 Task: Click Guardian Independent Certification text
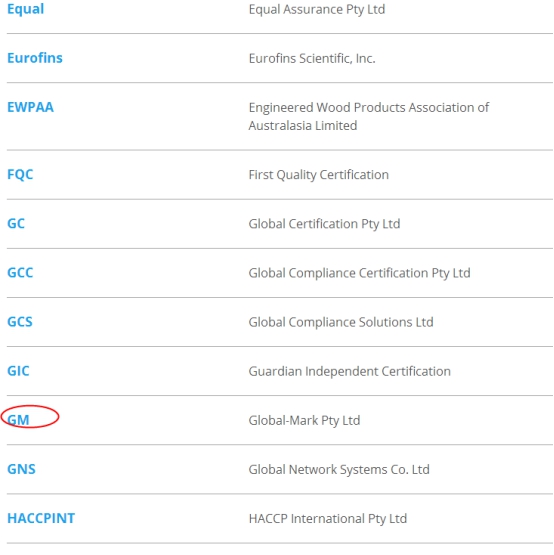click(350, 372)
